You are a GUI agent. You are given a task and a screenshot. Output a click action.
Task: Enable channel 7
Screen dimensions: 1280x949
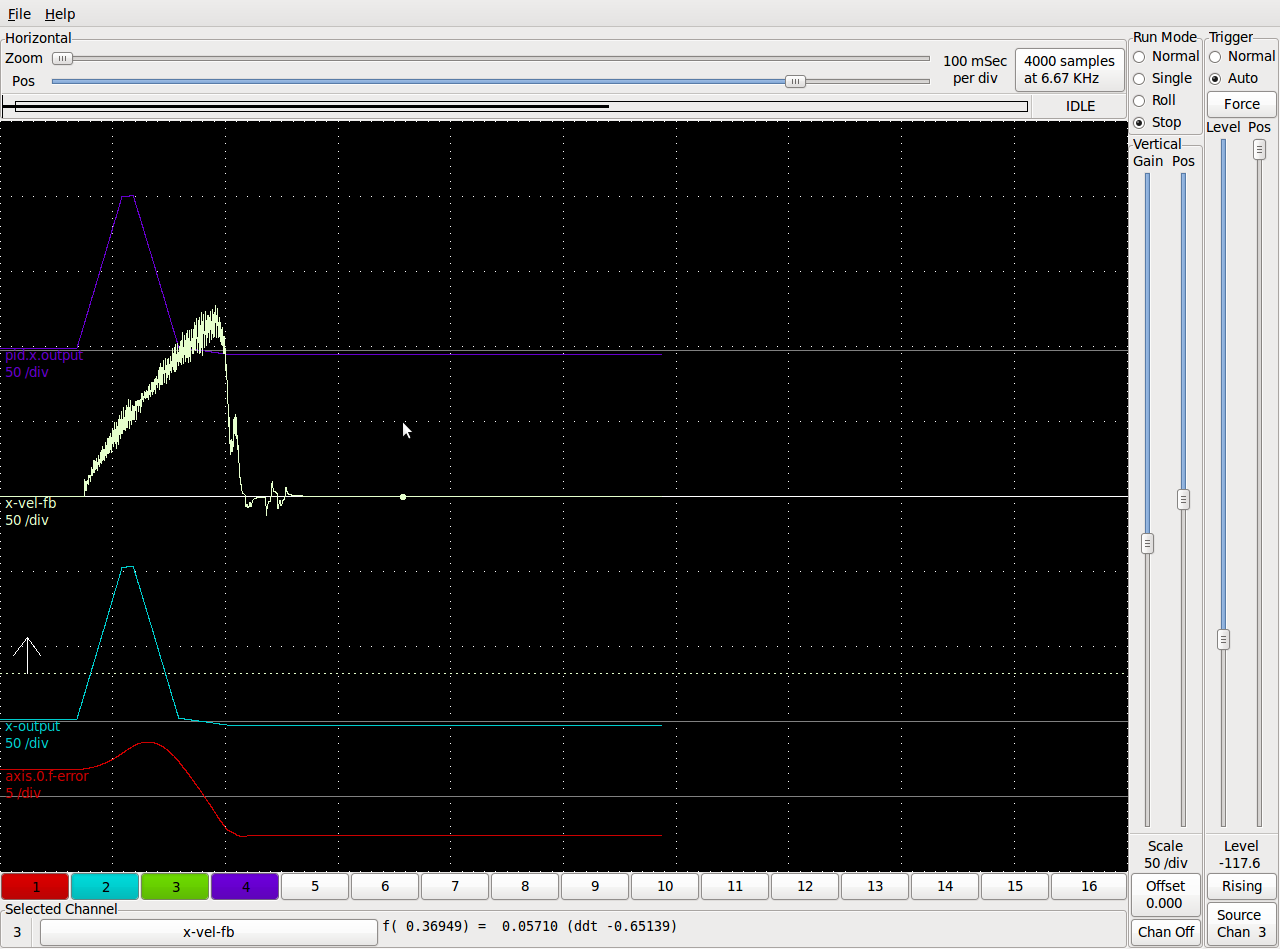[x=455, y=886]
